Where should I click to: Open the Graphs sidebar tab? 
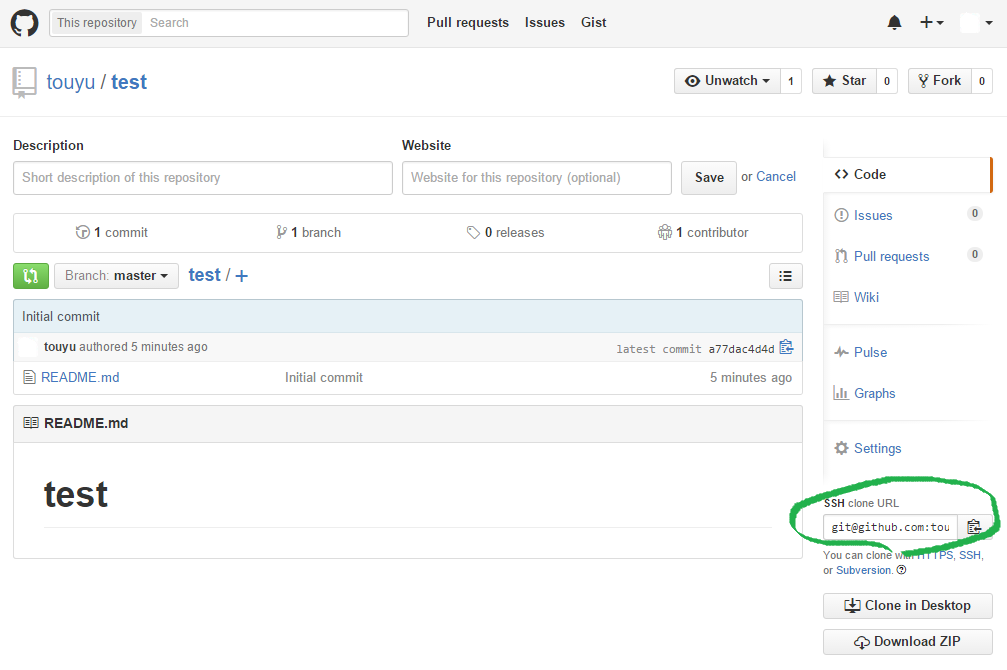pos(907,393)
